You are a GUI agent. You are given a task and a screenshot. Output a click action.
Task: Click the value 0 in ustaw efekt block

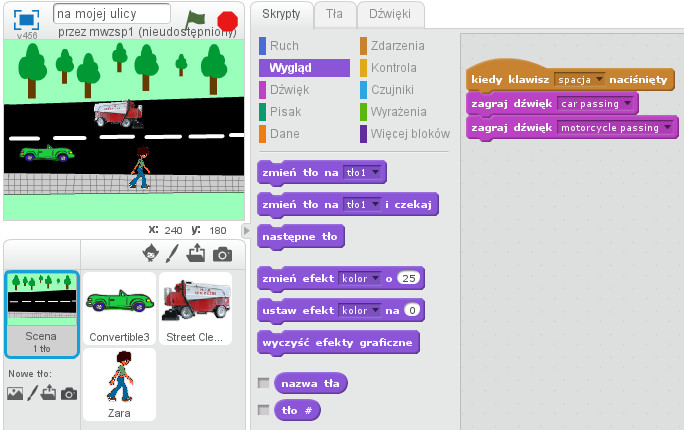click(x=412, y=310)
